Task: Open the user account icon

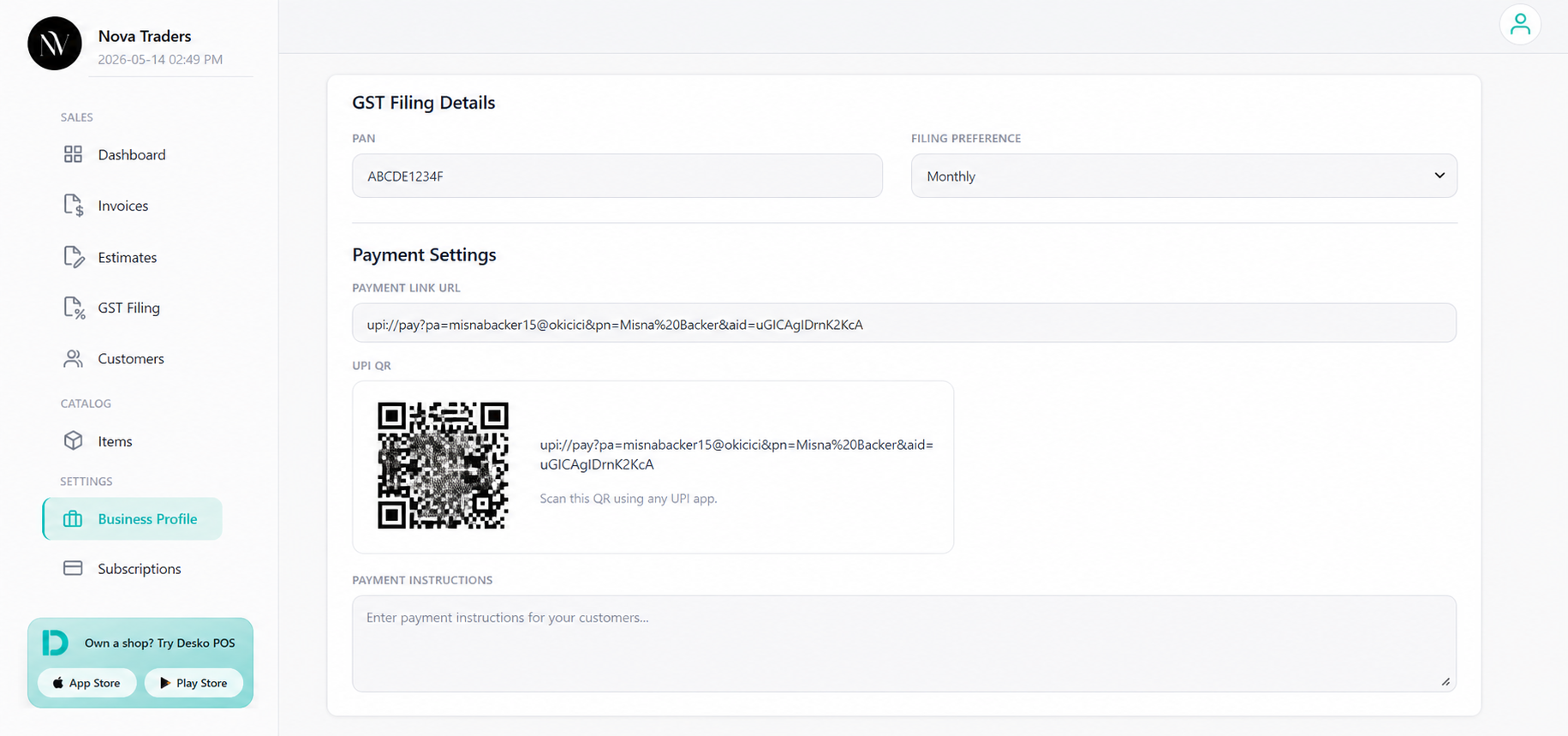Action: click(x=1520, y=24)
